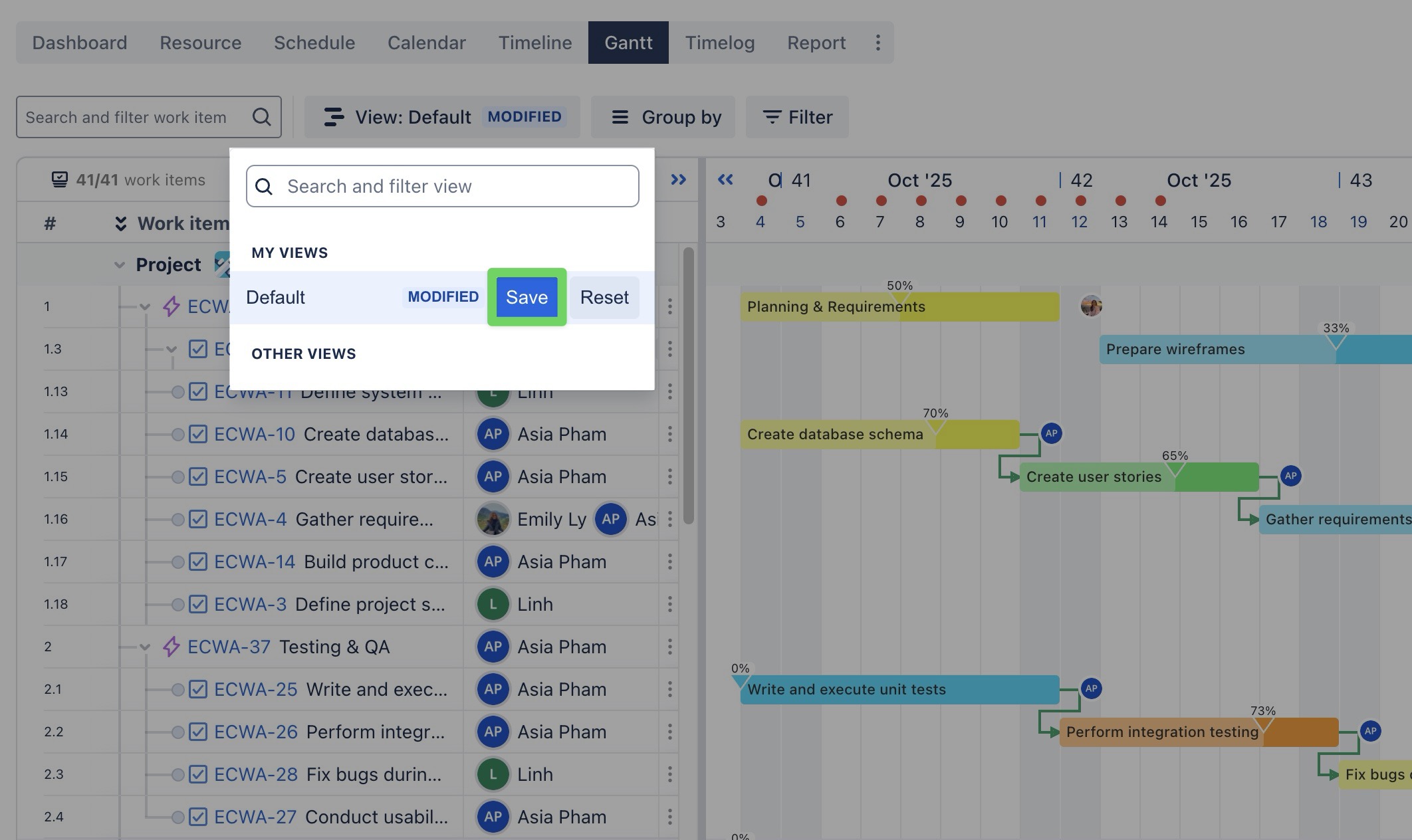Switch to the Timeline tab
Viewport: 1412px width, 840px height.
pyautogui.click(x=534, y=43)
